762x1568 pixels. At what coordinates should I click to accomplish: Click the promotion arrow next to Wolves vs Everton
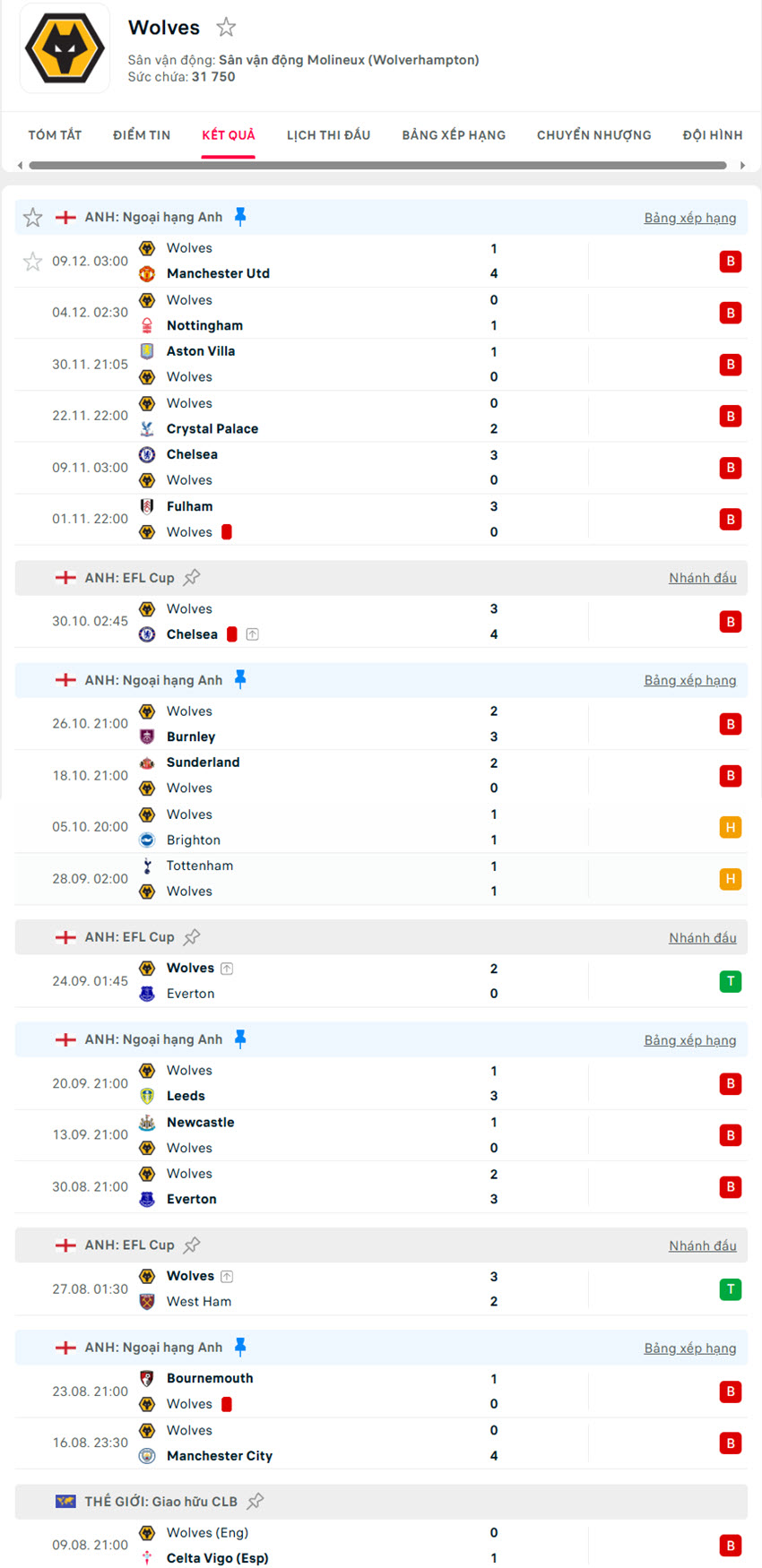click(x=227, y=968)
